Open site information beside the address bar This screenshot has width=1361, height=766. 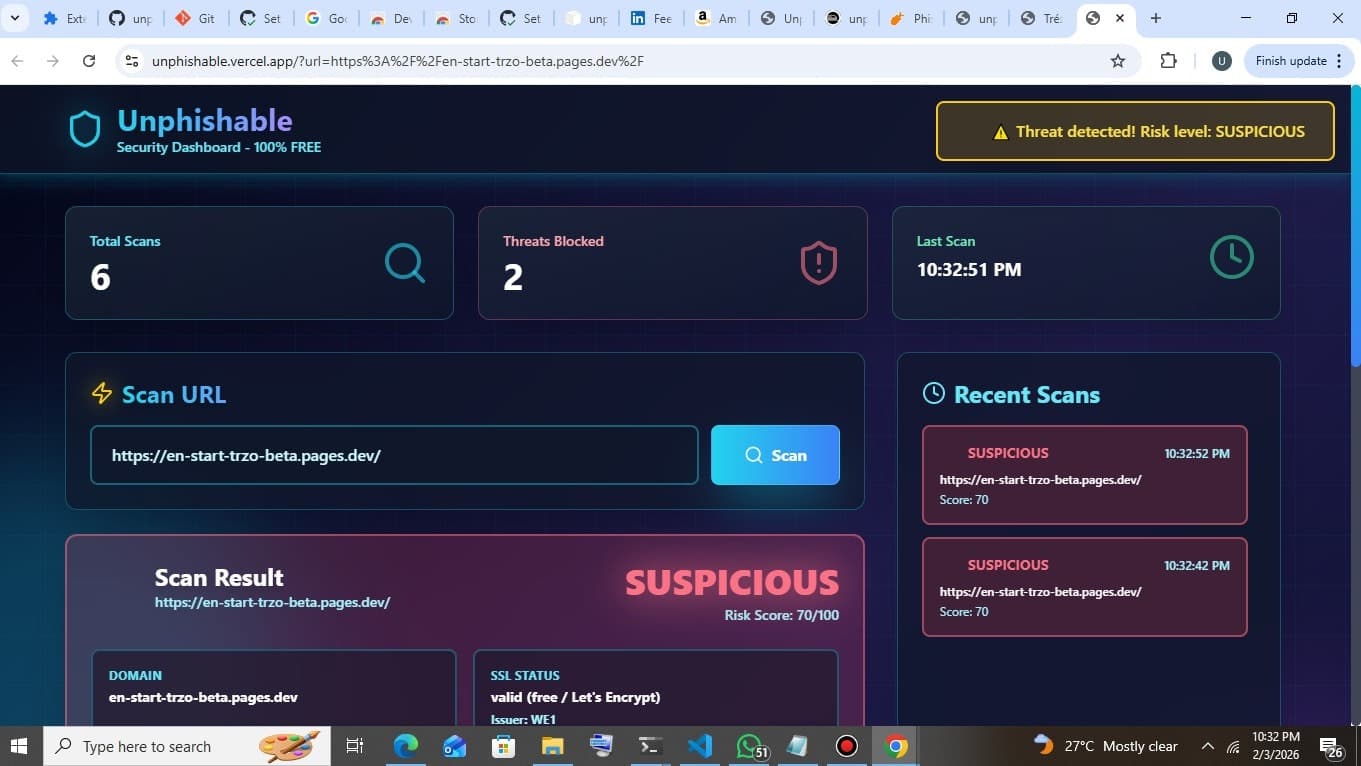click(x=131, y=61)
